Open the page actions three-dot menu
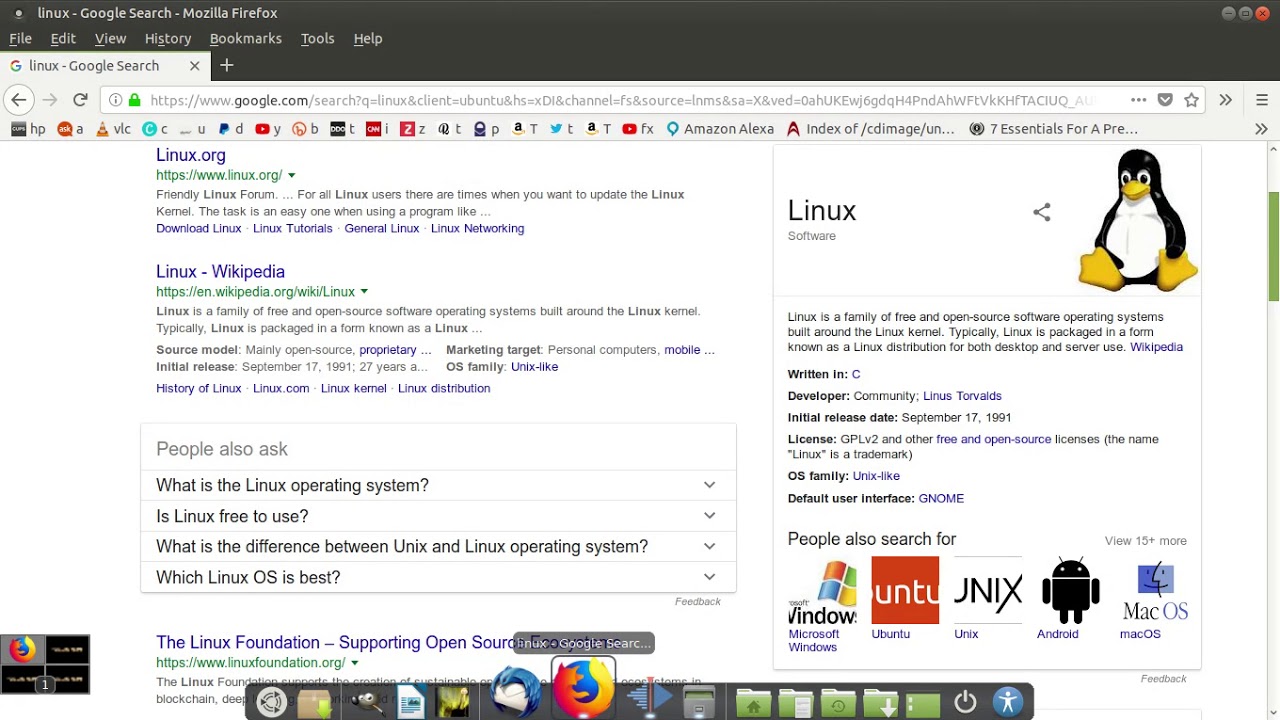Viewport: 1280px width, 720px height. 1138,100
